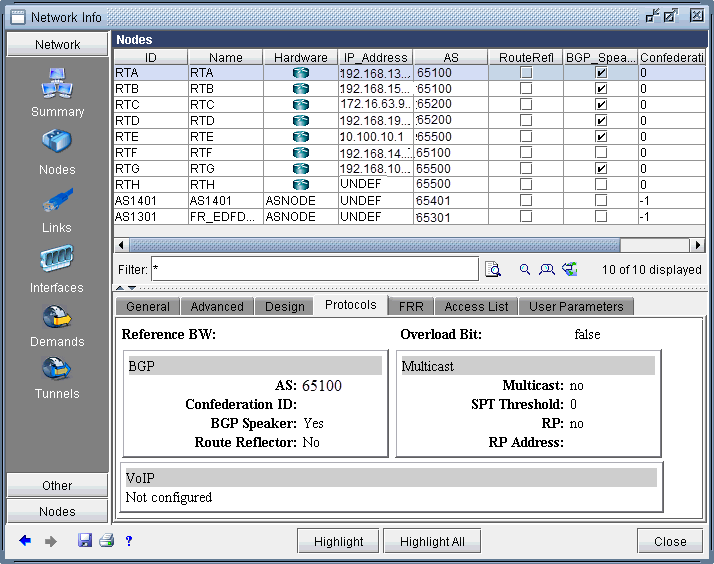
Task: Go to the Demands section
Action: pos(57,323)
